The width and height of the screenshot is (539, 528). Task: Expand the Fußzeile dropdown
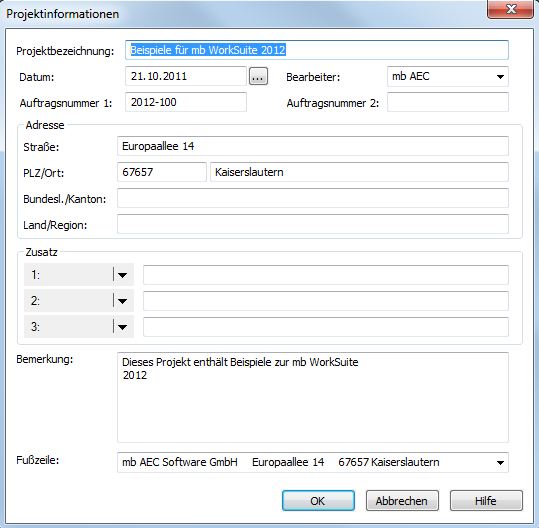point(500,463)
